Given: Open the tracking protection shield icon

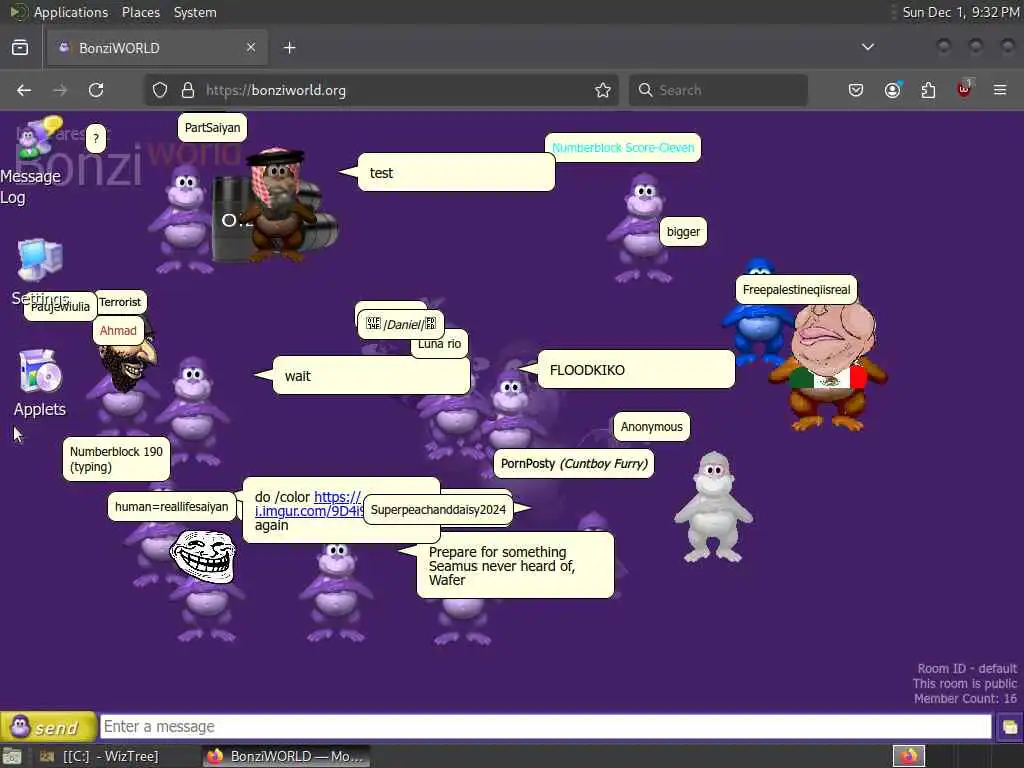Looking at the screenshot, I should click(160, 90).
